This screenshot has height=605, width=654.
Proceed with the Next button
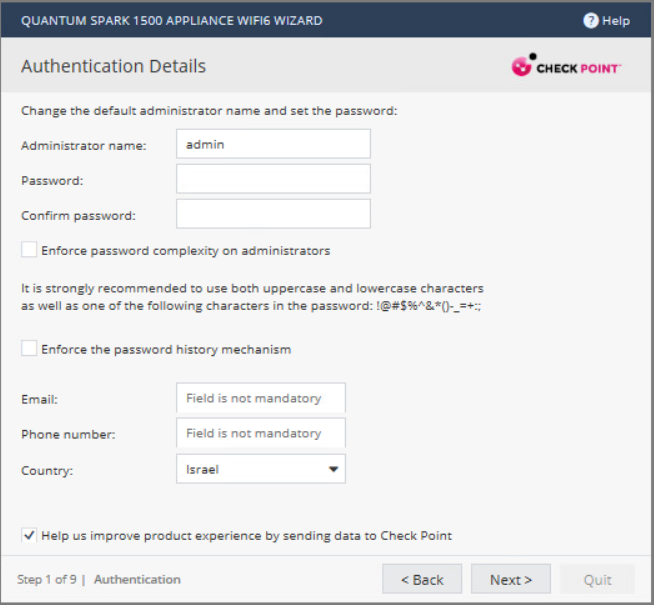(511, 579)
